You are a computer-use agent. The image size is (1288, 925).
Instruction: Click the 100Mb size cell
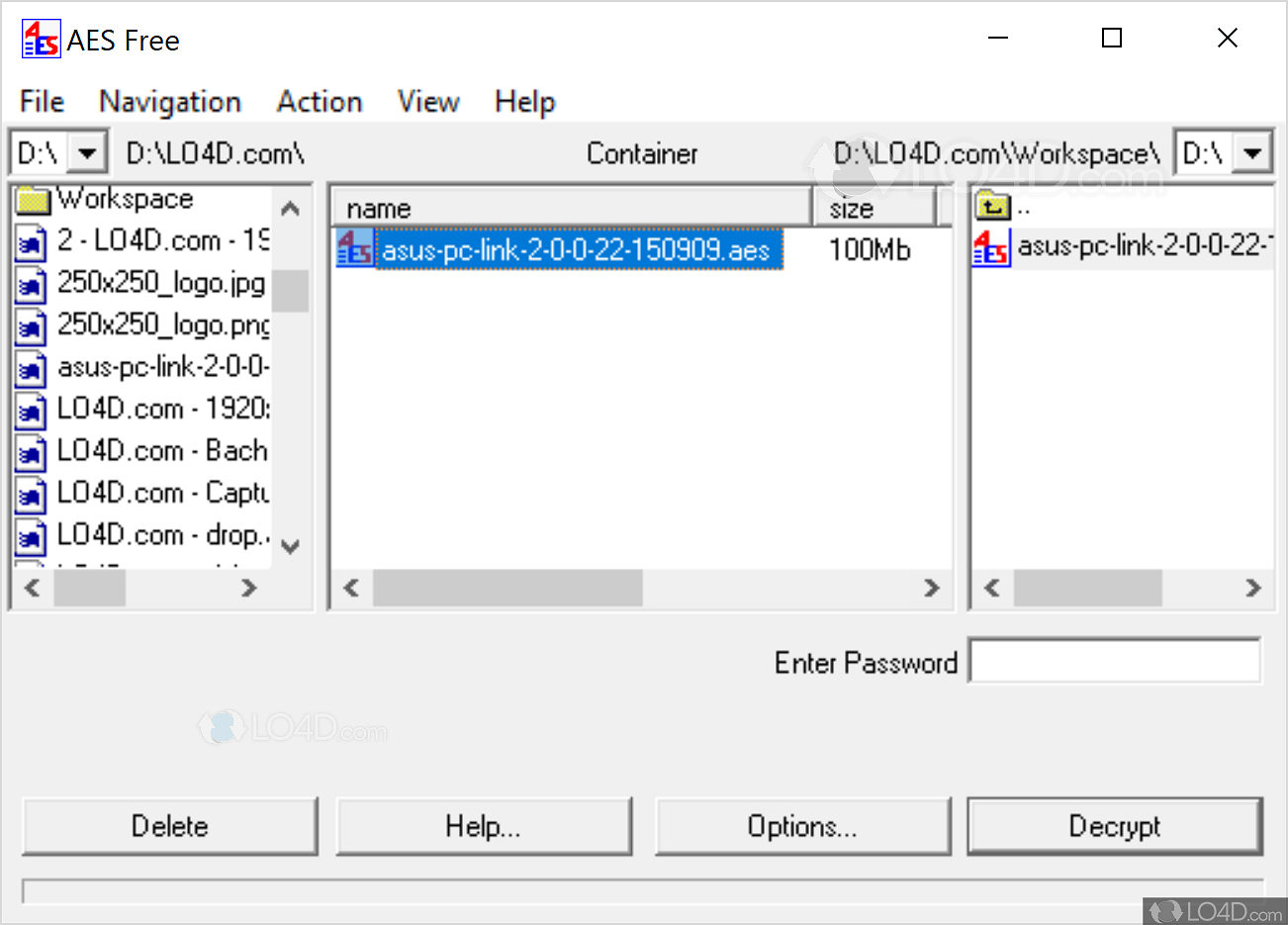870,249
